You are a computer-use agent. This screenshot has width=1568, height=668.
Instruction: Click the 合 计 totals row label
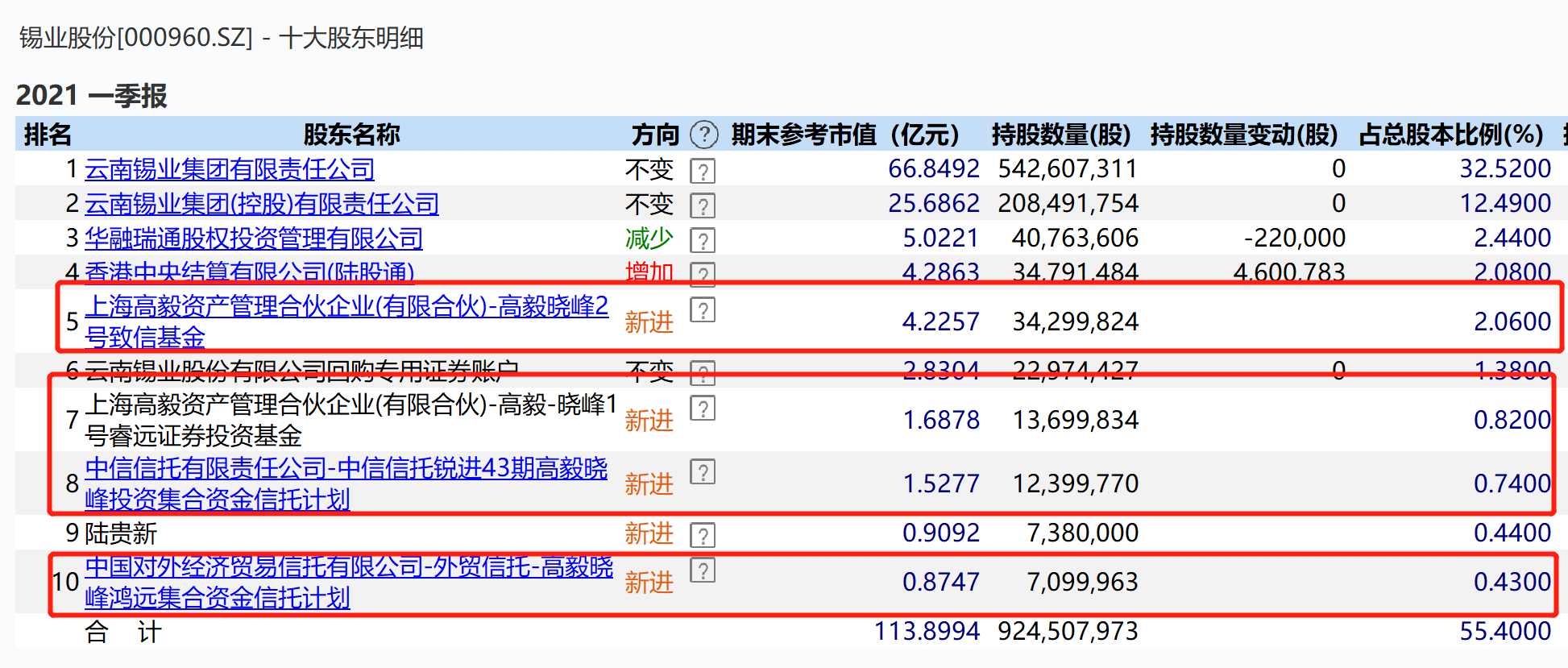(123, 632)
